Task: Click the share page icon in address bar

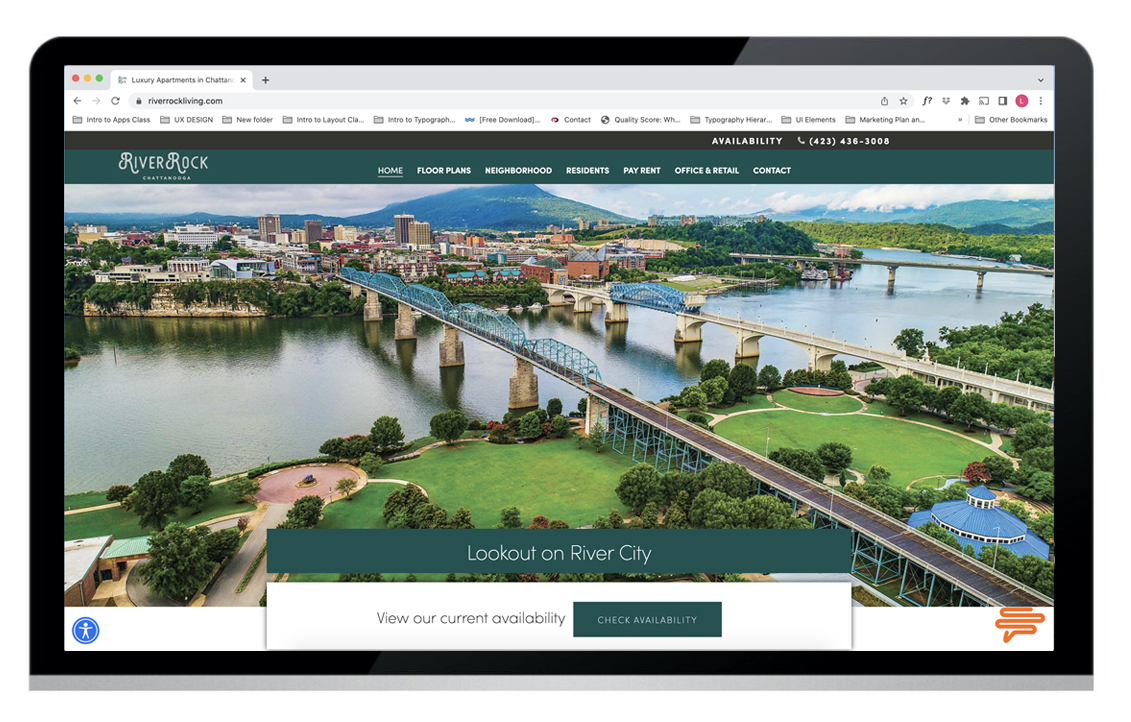Action: [884, 101]
